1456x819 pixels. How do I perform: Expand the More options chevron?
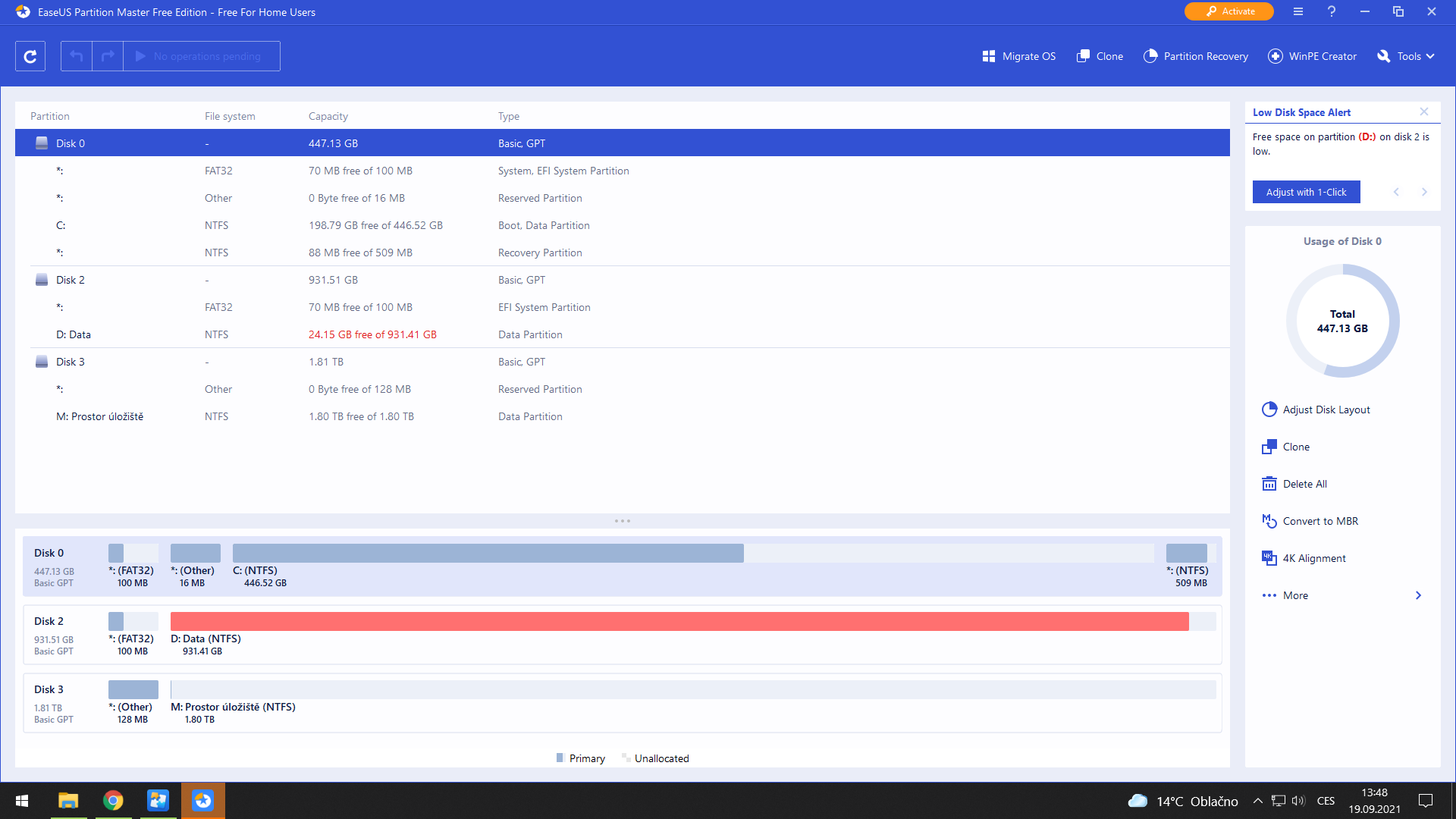click(1418, 595)
